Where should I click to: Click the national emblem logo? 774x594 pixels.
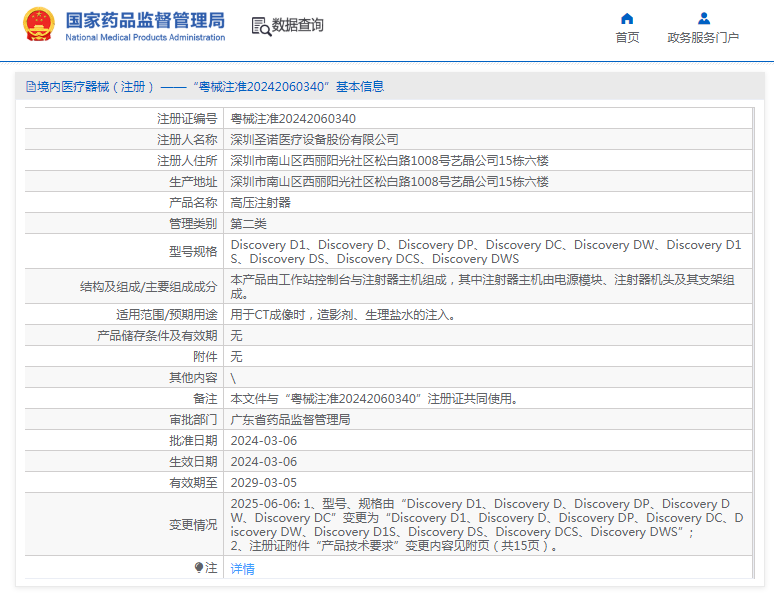click(x=39, y=24)
